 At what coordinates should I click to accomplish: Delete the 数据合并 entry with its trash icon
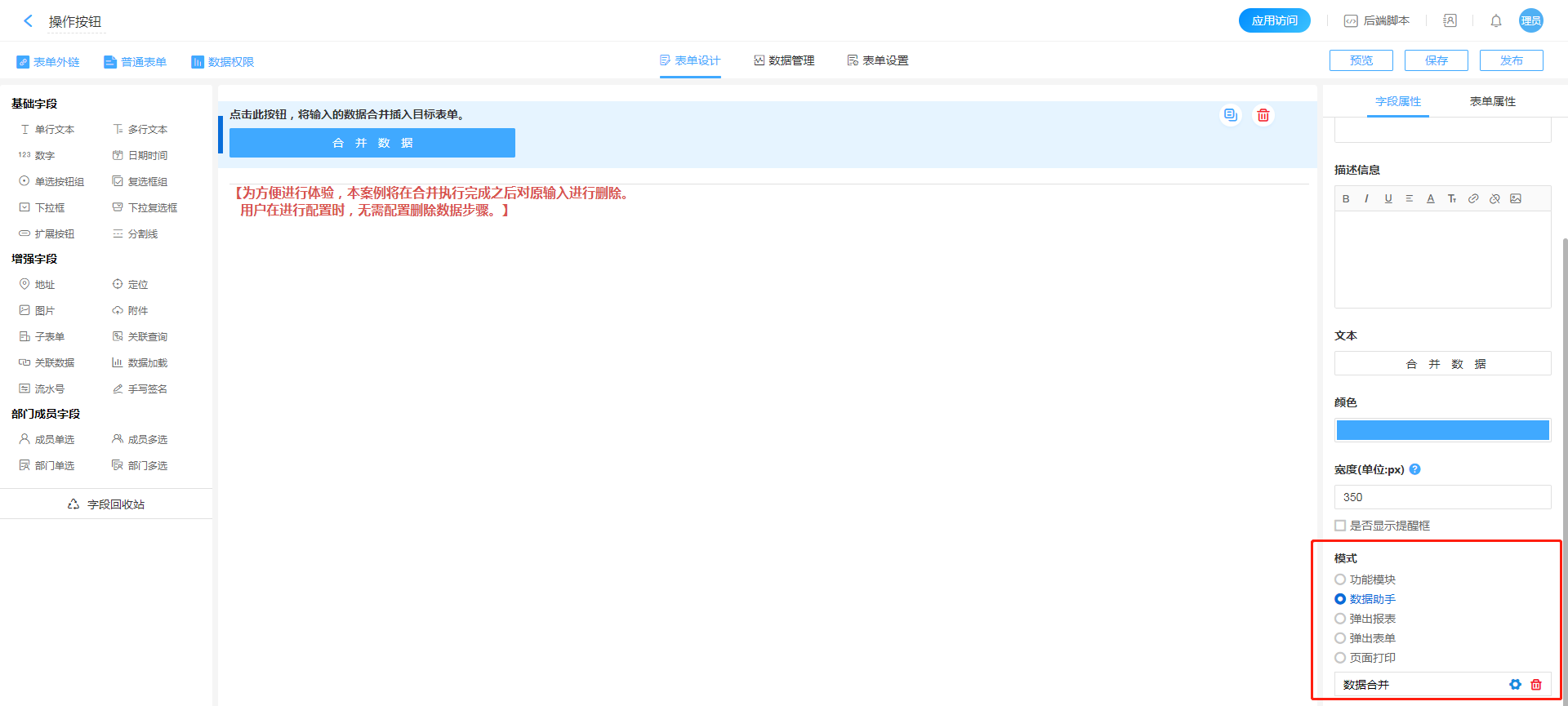click(x=1535, y=685)
